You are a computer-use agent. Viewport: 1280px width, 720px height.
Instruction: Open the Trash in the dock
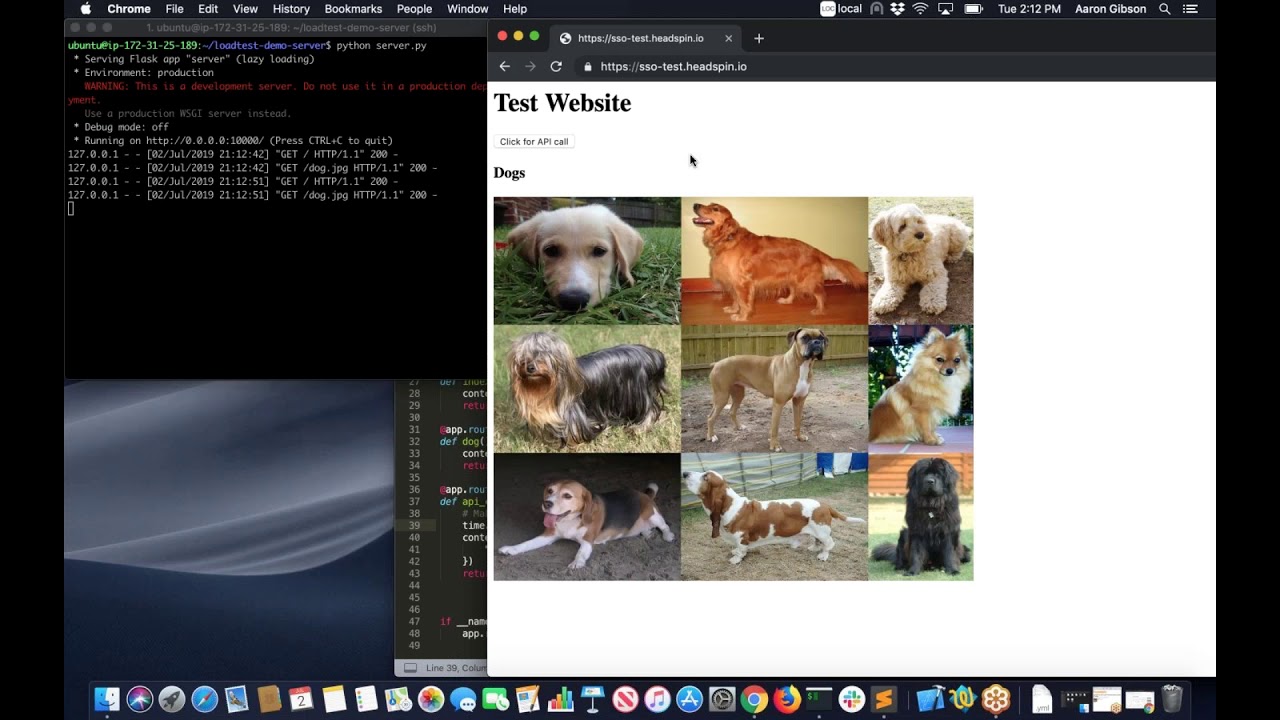[x=1172, y=699]
